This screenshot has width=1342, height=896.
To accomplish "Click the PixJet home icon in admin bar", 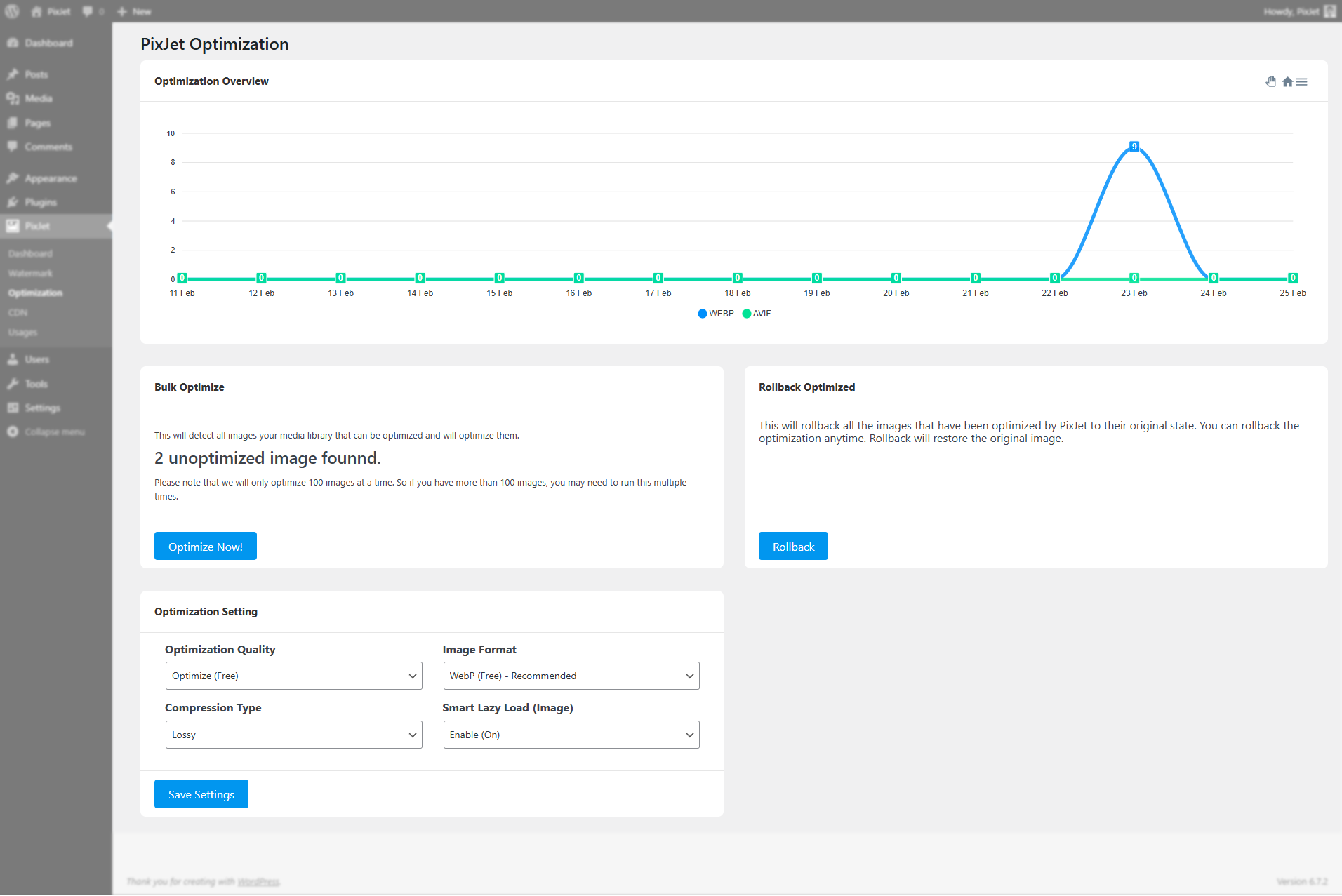I will pos(36,11).
